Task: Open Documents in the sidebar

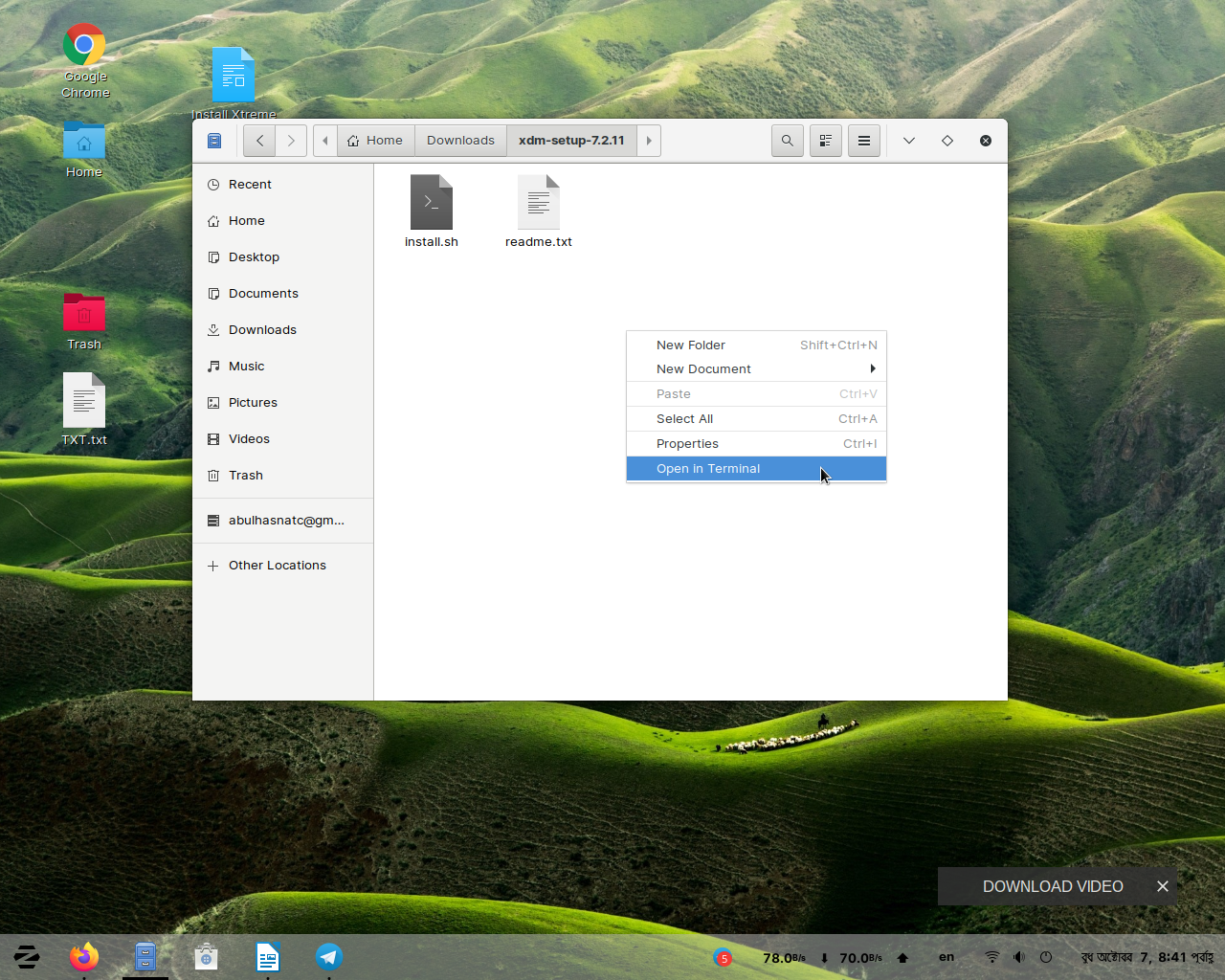Action: point(263,294)
